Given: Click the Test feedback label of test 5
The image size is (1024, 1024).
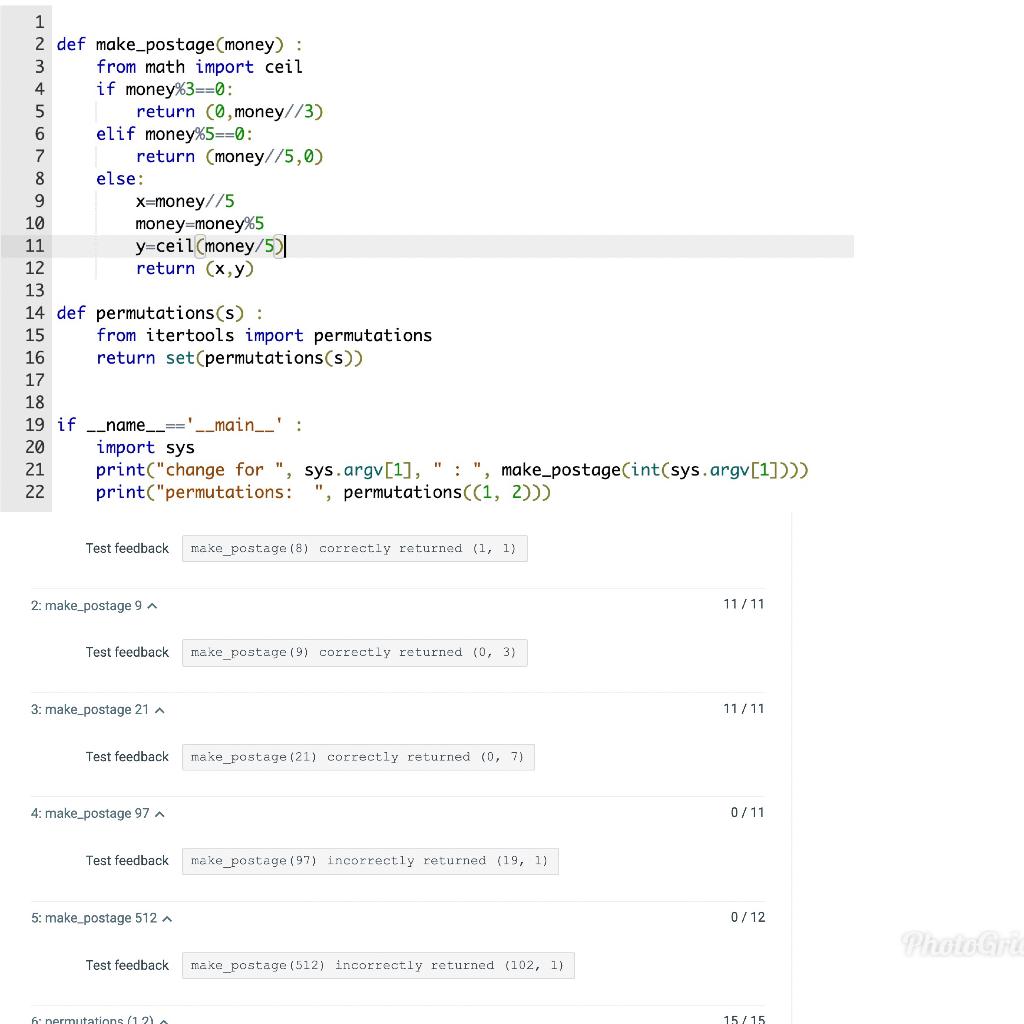Looking at the screenshot, I should [x=127, y=965].
